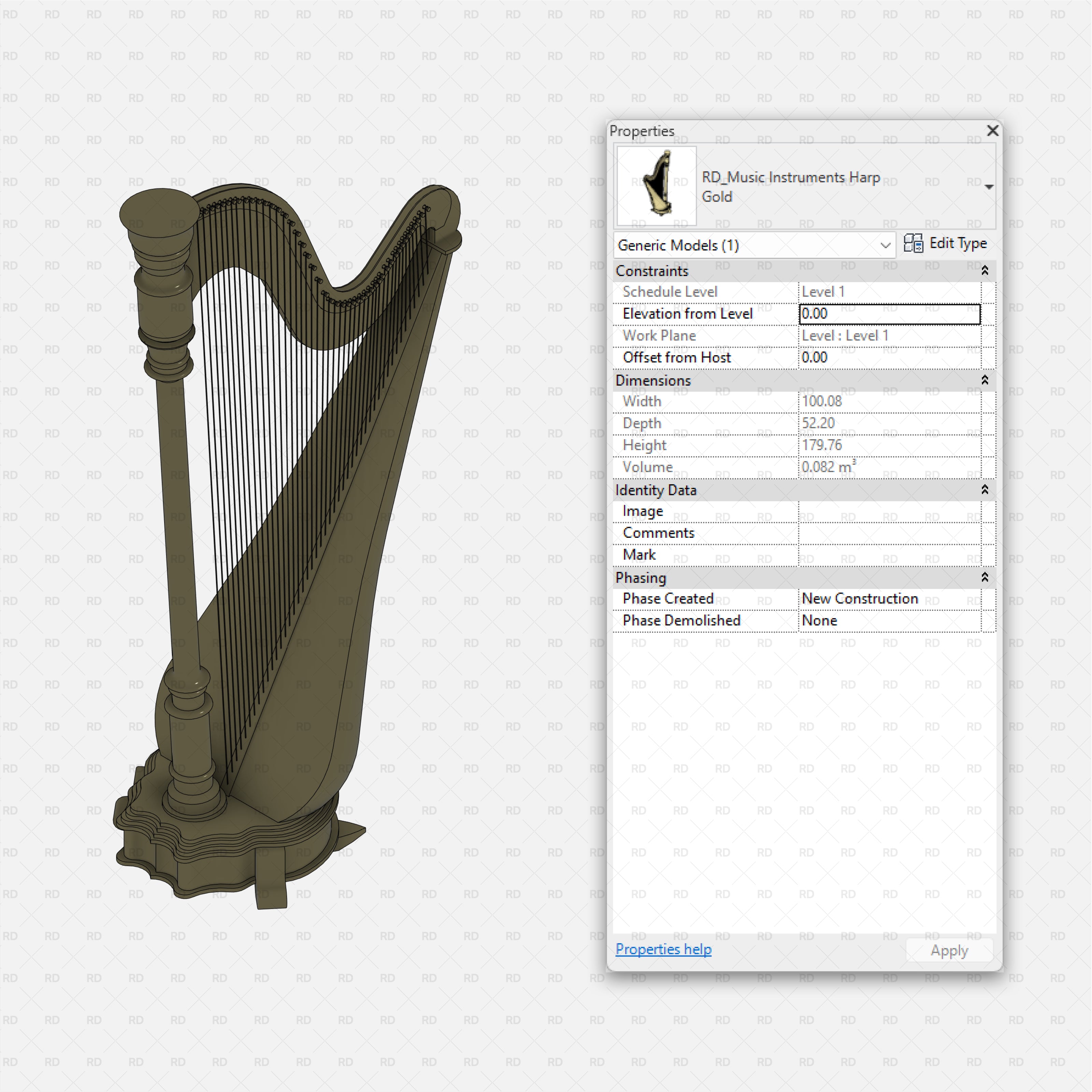Open the Generic Models (1) combo box

tap(755, 245)
